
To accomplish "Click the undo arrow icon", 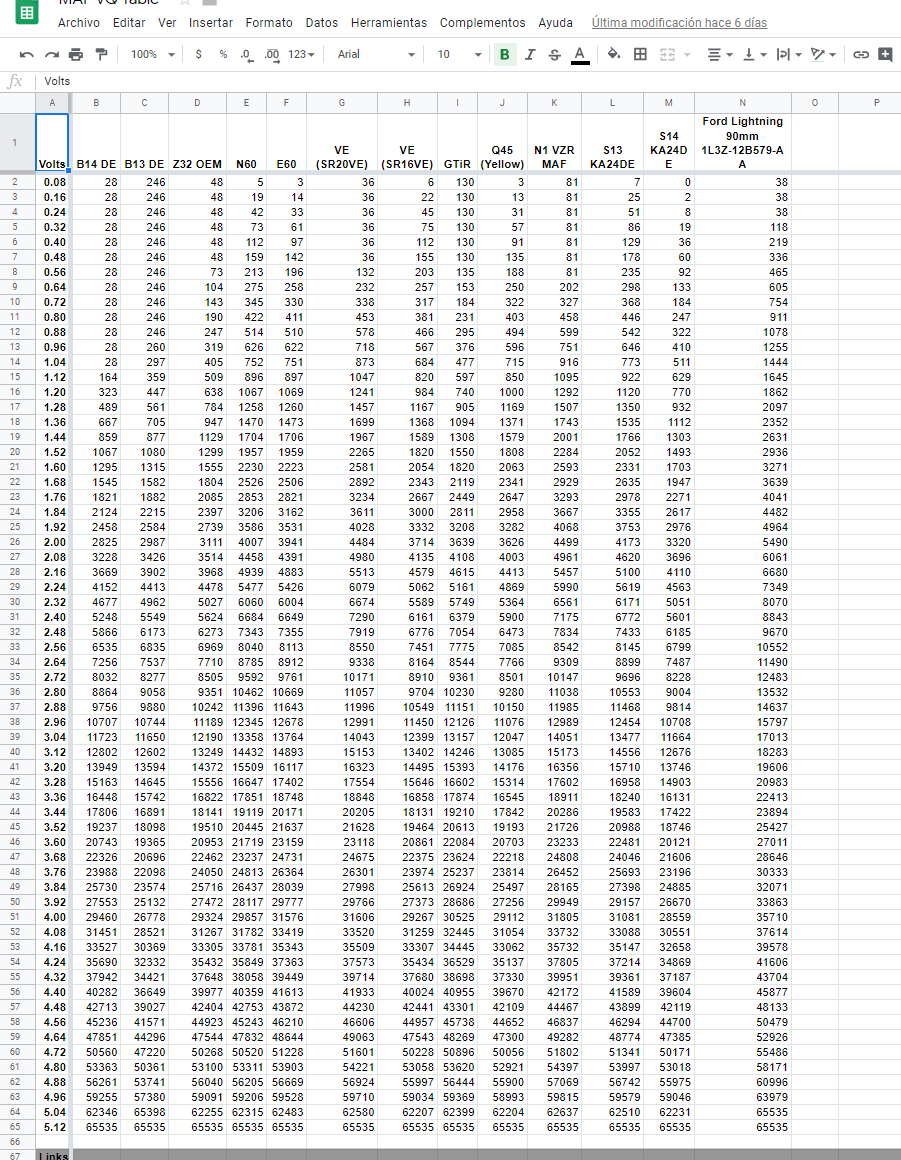I will (26, 54).
